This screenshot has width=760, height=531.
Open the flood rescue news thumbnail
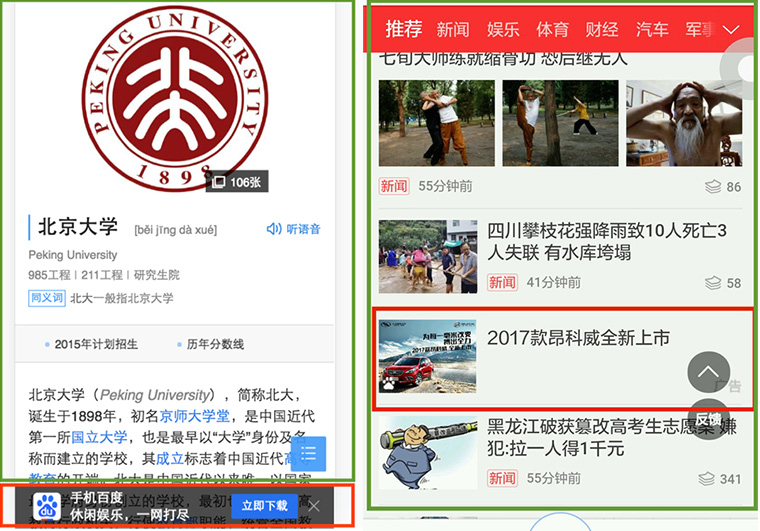pos(428,257)
